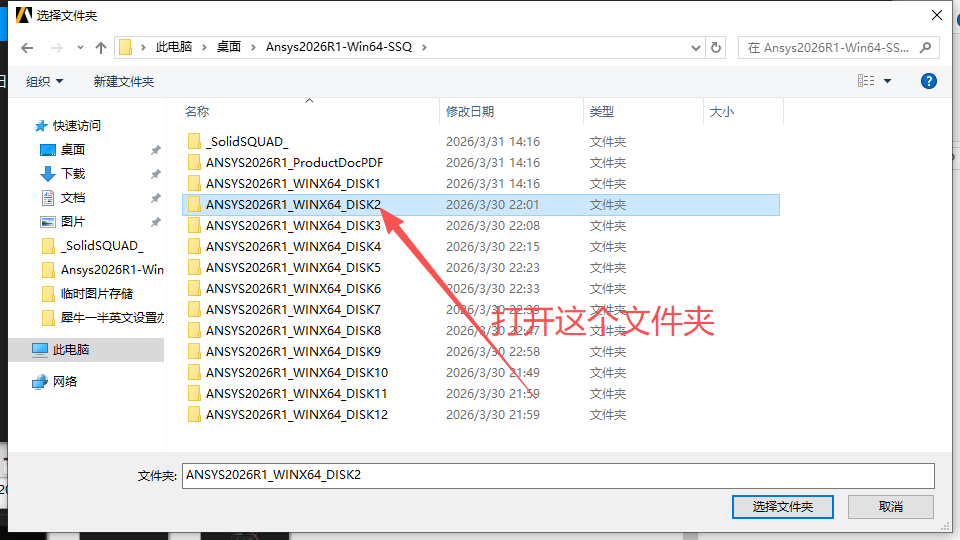The height and width of the screenshot is (540, 960).
Task: Open the recent locations dropdown arrow
Action: click(x=80, y=48)
